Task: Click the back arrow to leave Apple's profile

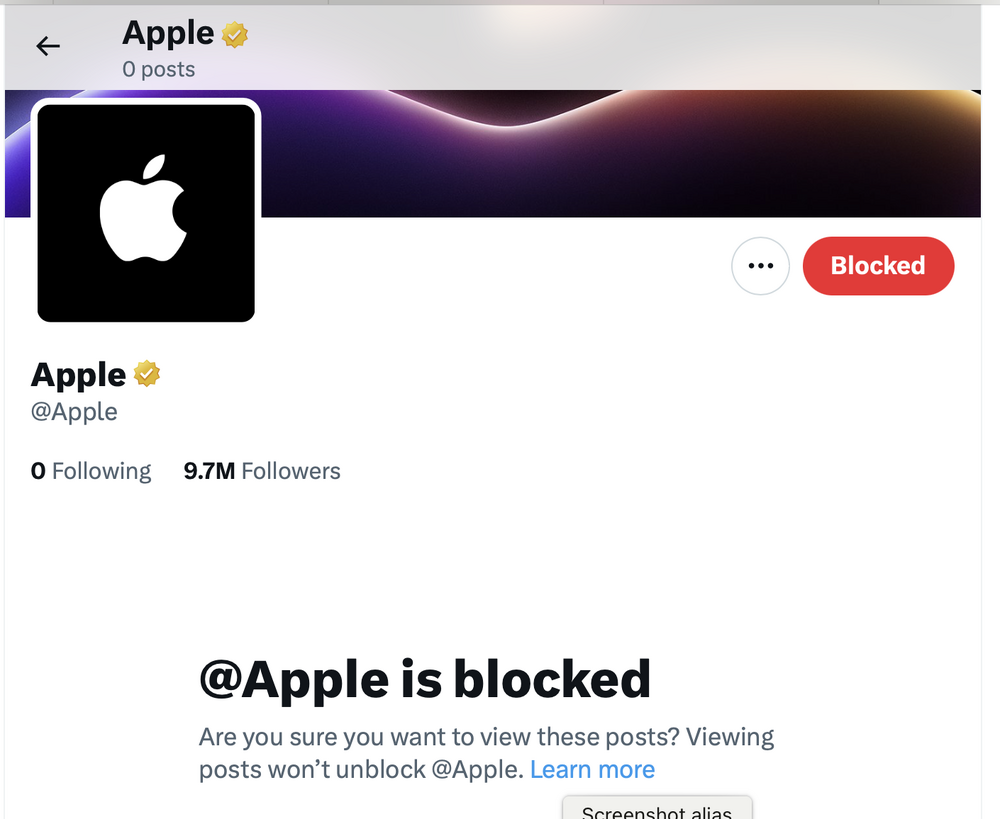Action: [x=47, y=46]
